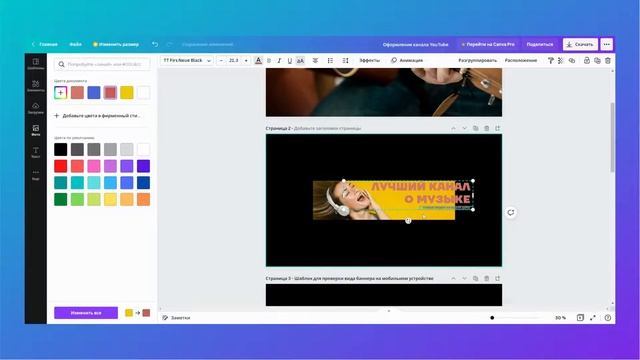Click the rotate handle below the selected banner

[408, 221]
